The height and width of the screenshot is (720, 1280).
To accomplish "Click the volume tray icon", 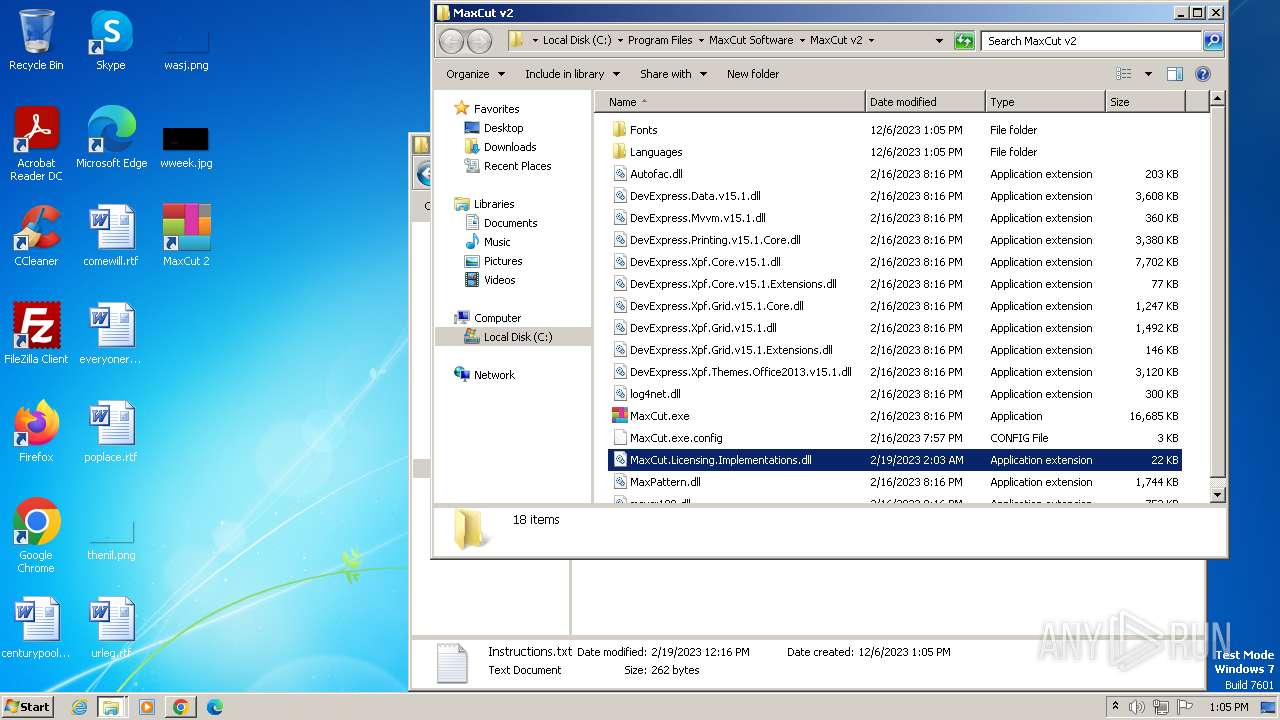I will click(1137, 707).
